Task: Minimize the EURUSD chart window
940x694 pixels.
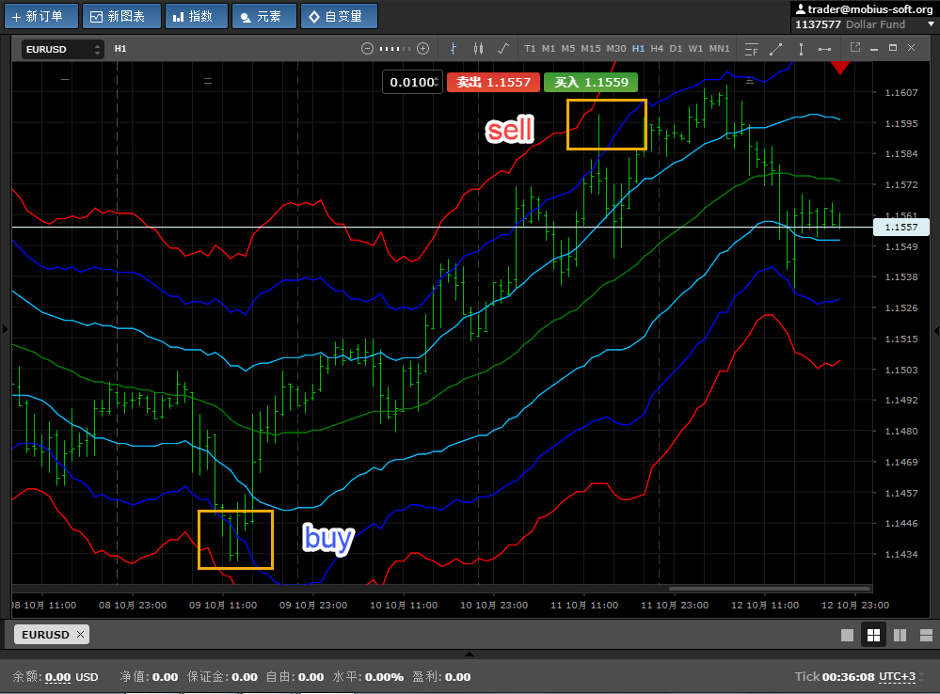Action: 874,48
